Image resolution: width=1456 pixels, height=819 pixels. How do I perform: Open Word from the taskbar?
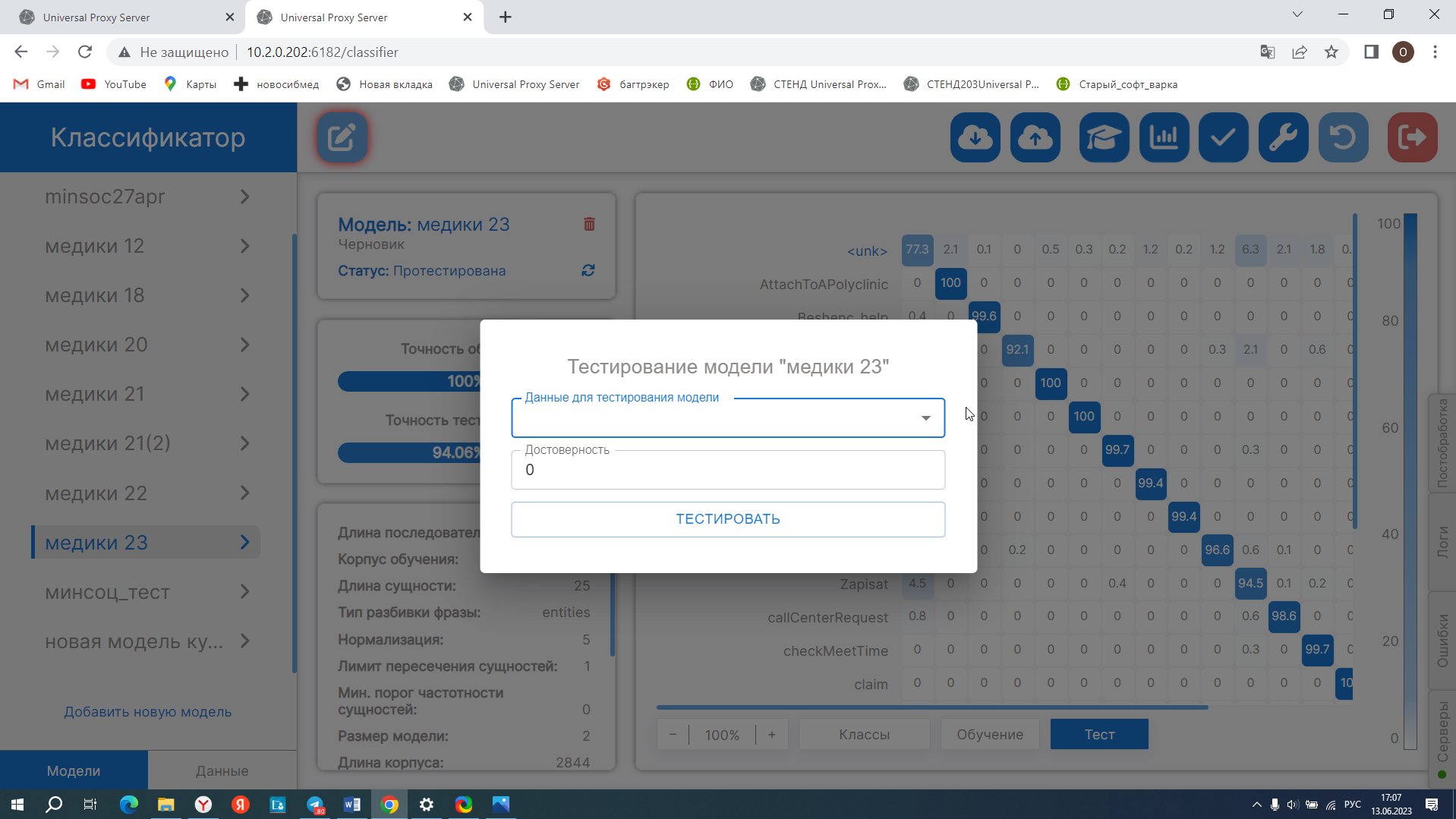[x=352, y=805]
